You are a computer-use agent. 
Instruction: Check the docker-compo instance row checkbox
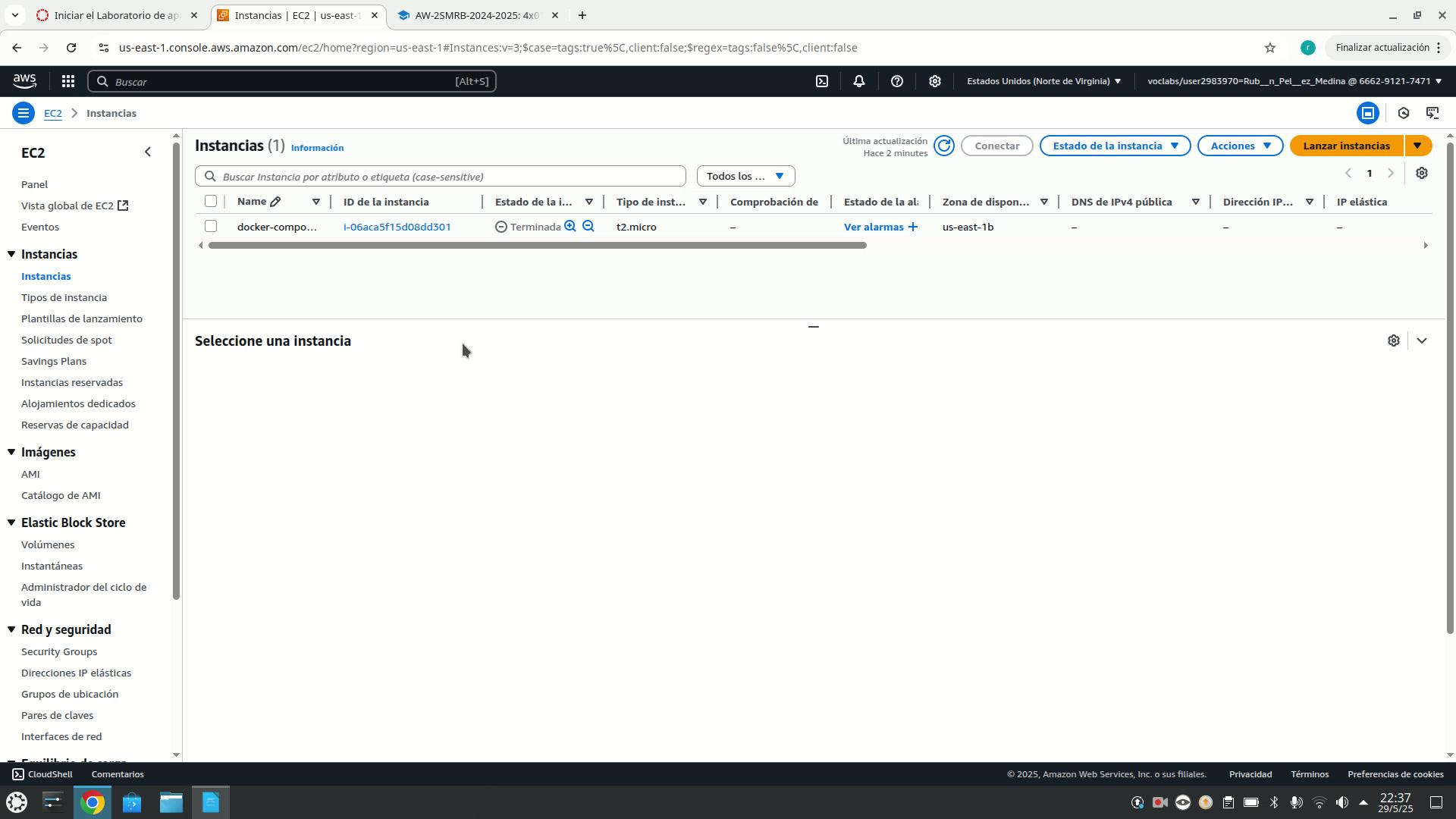(211, 226)
